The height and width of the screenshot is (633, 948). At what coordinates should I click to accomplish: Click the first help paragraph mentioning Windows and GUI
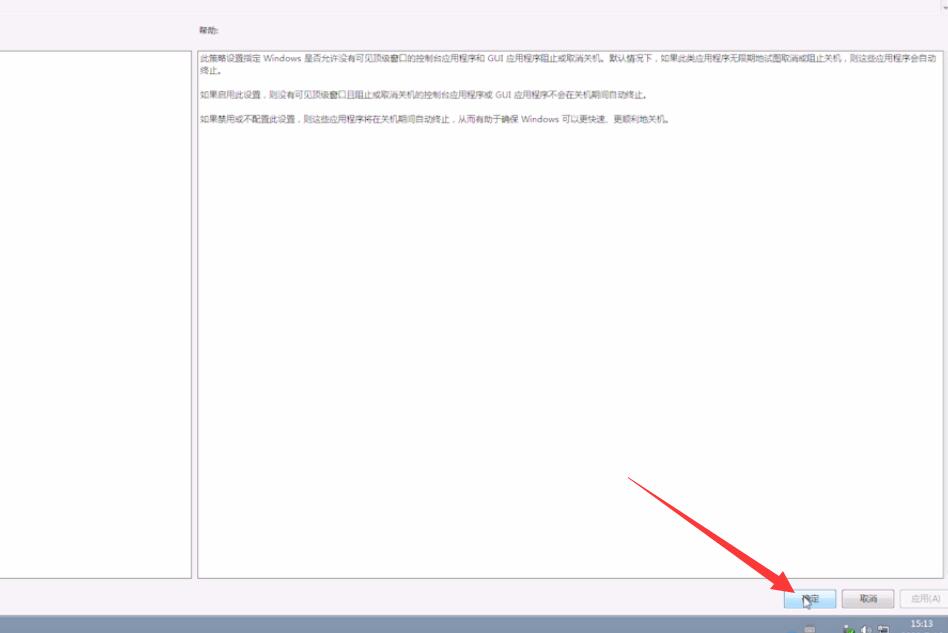[568, 64]
